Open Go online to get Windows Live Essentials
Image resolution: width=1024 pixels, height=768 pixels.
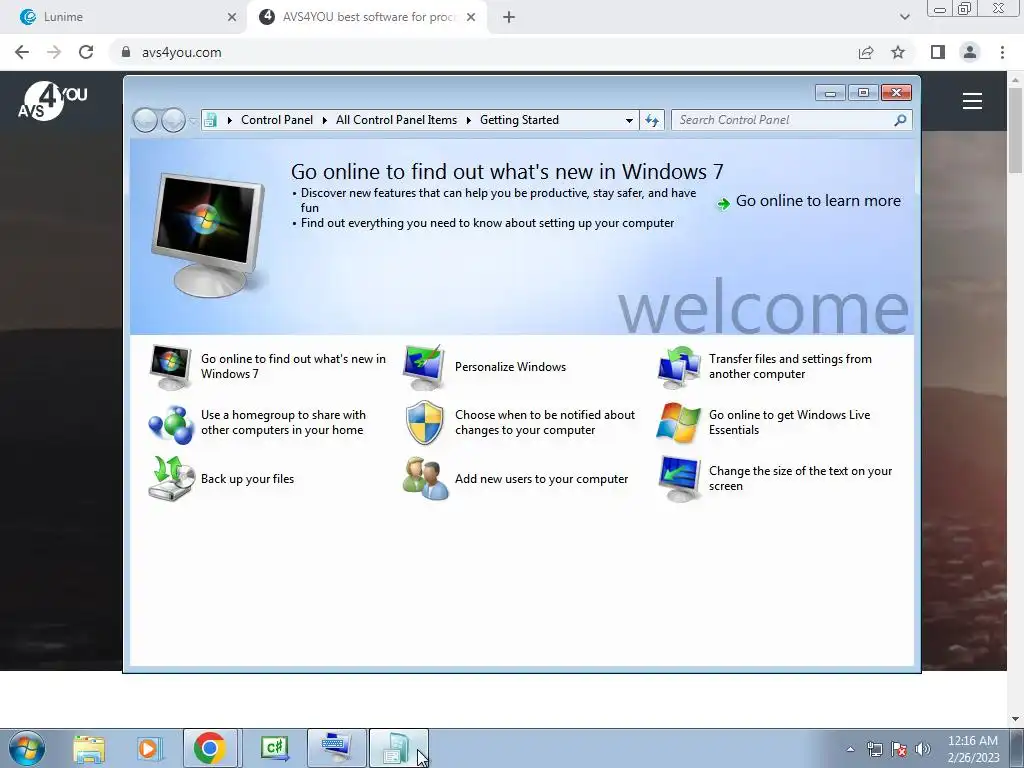790,423
